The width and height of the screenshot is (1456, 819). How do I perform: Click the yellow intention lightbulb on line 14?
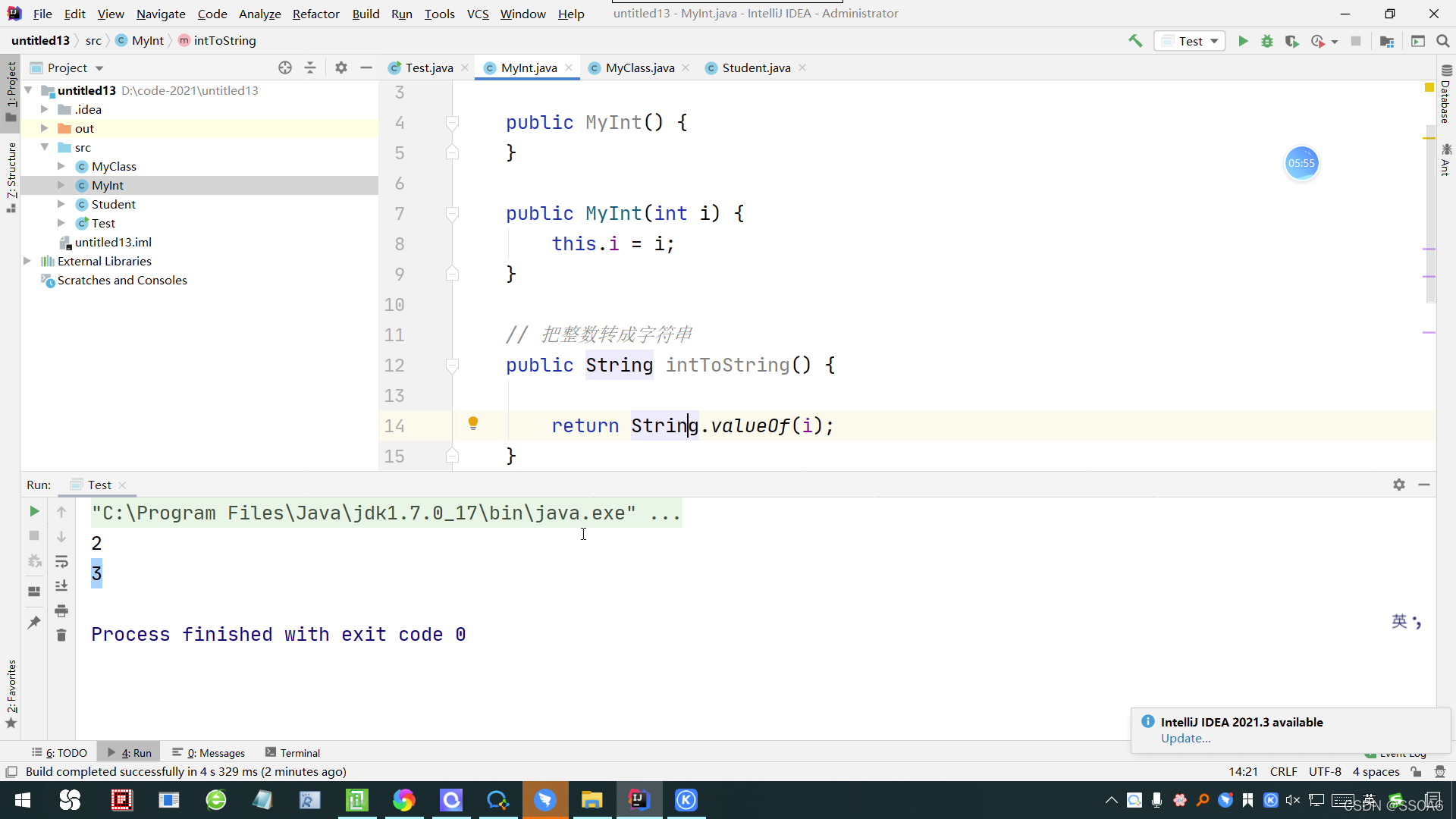coord(473,423)
